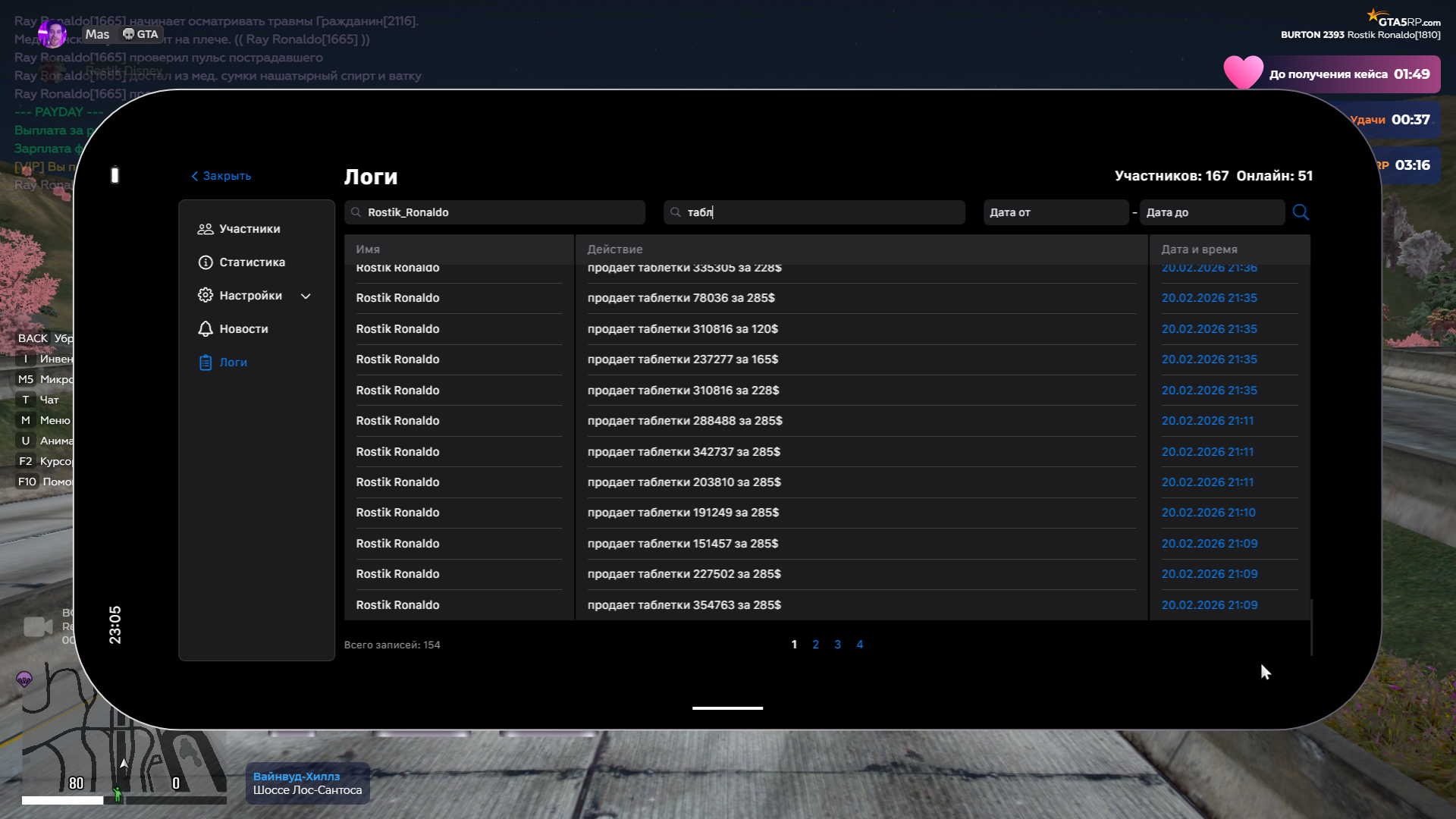Viewport: 1456px width, 819px height.
Task: Open the Дата от date picker
Action: [x=1055, y=212]
